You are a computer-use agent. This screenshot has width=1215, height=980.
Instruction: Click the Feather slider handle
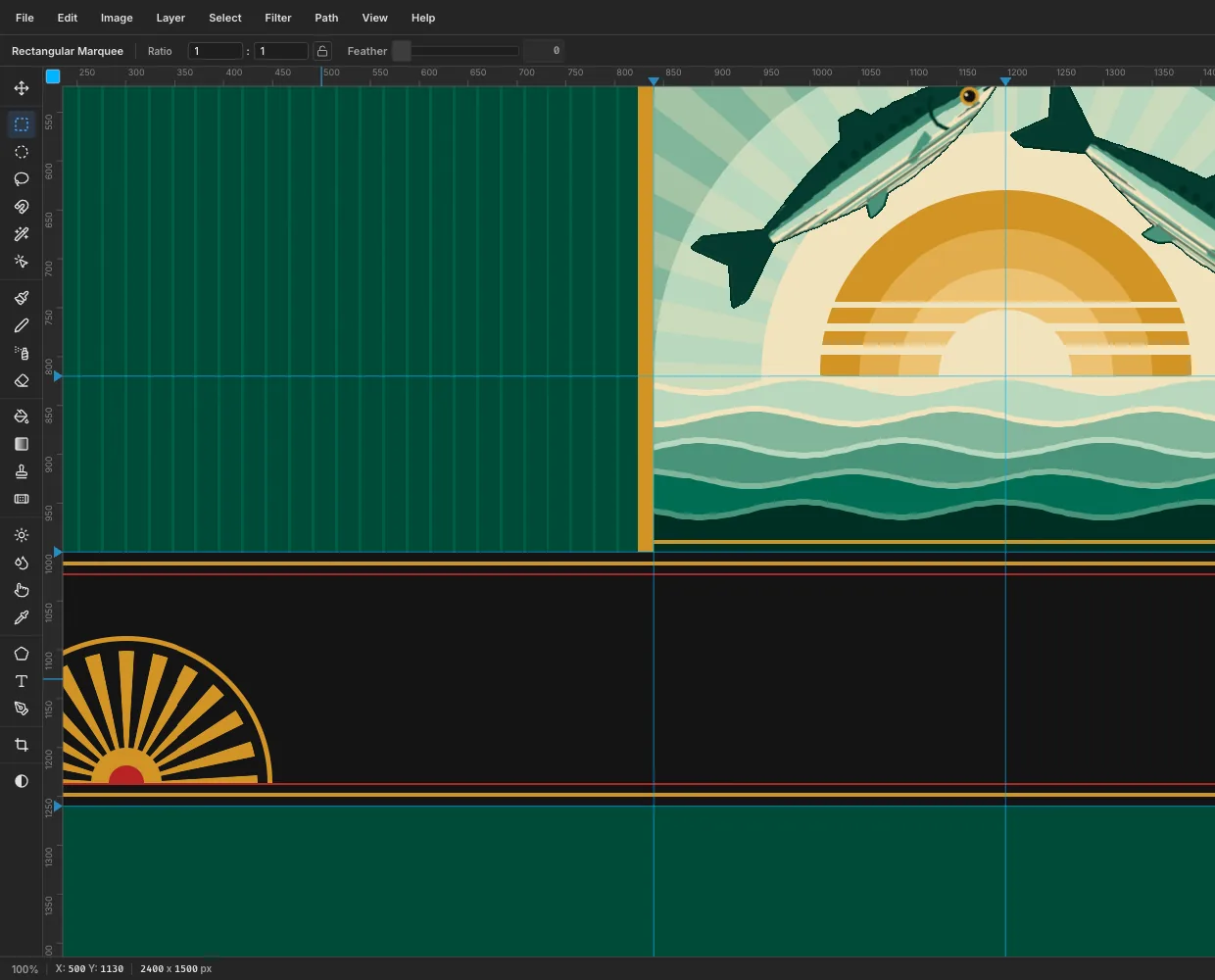[402, 51]
